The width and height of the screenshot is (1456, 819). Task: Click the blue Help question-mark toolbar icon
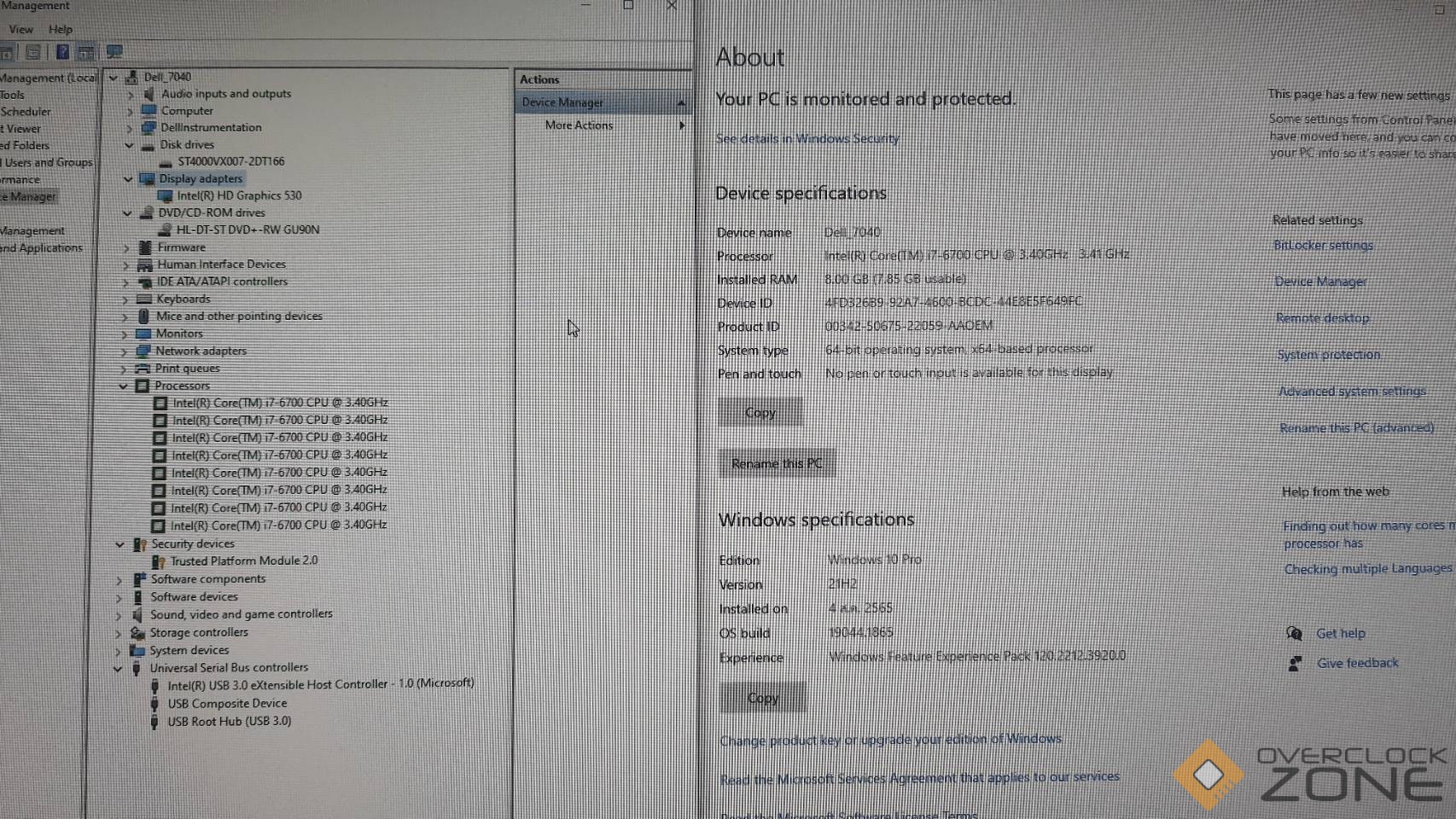[x=62, y=52]
